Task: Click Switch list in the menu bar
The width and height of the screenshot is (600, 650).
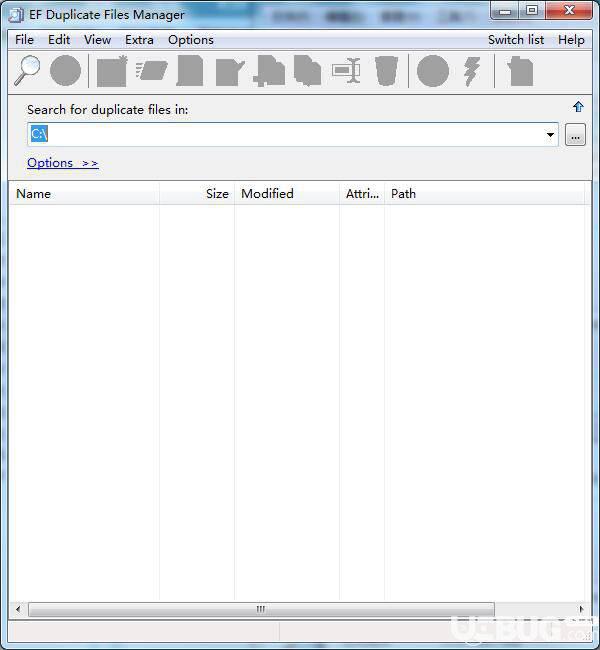Action: pyautogui.click(x=516, y=40)
